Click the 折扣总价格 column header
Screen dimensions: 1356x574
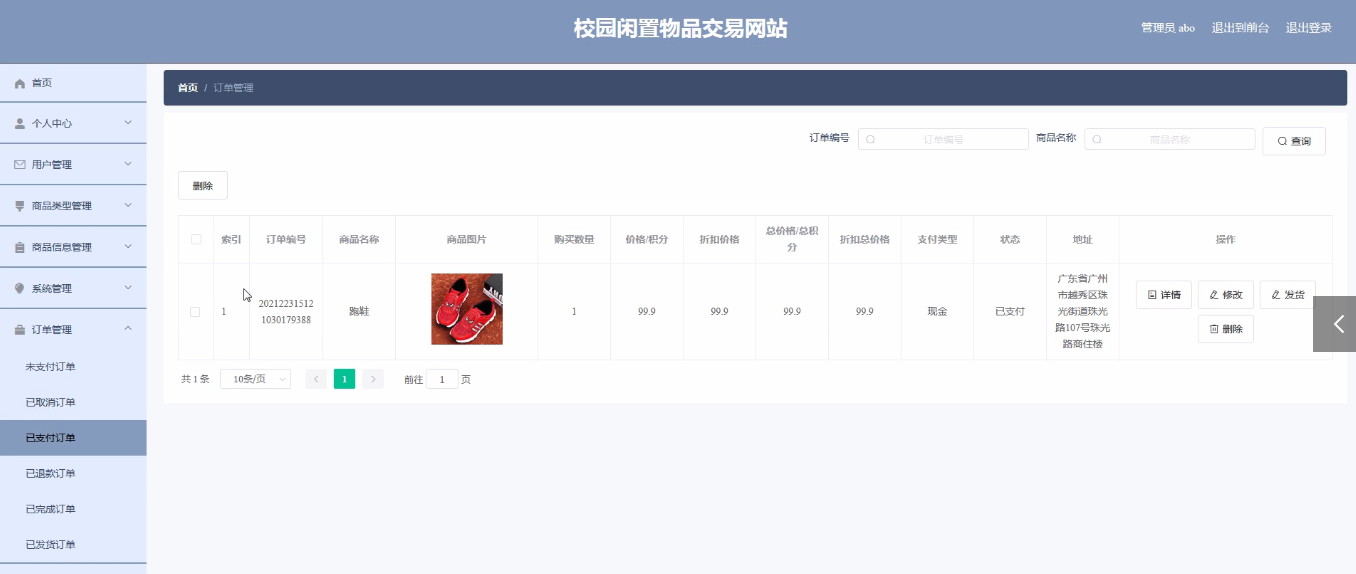(x=865, y=240)
